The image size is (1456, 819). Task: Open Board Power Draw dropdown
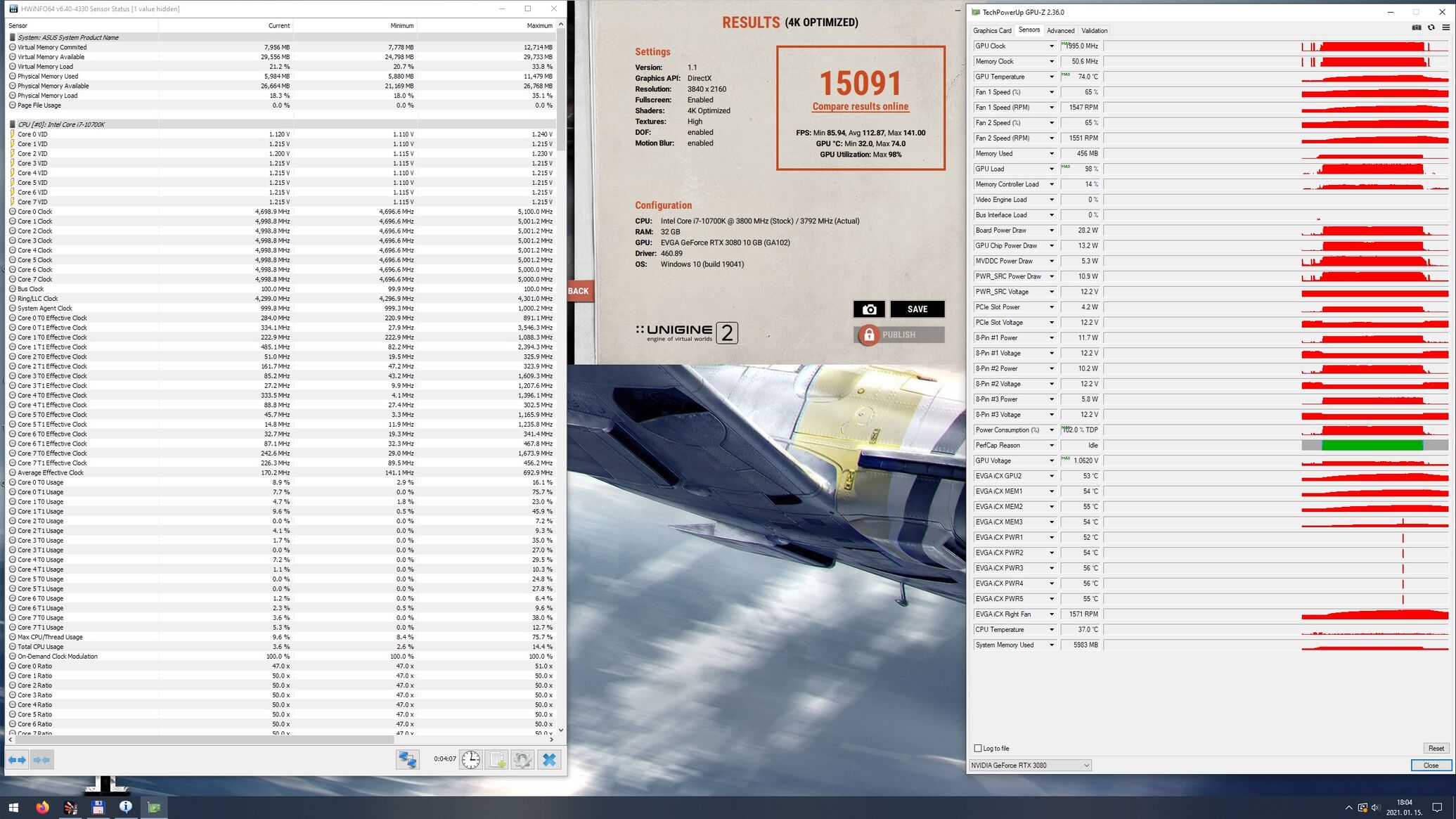click(x=1052, y=231)
